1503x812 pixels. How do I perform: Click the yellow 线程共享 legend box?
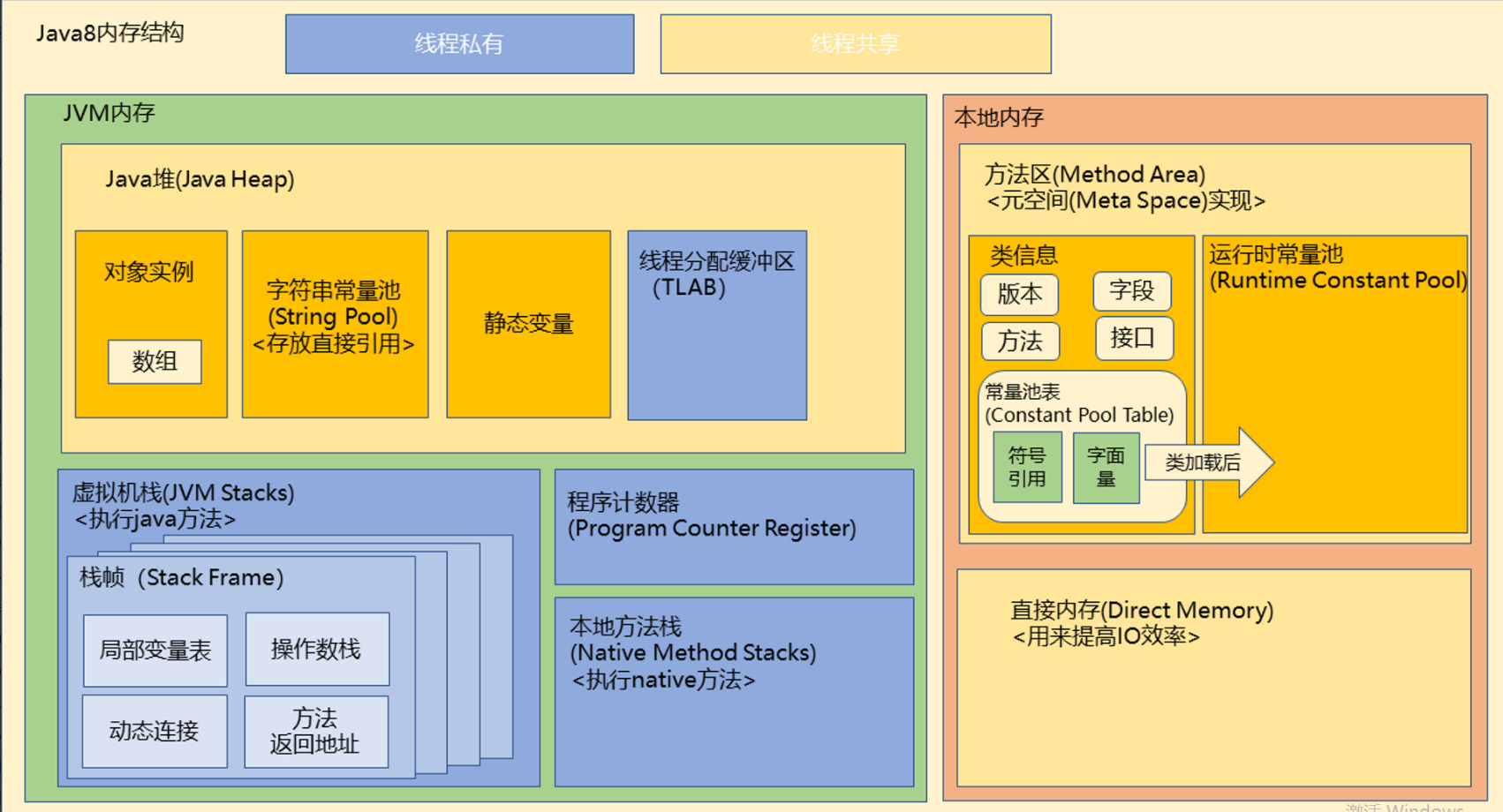pos(855,44)
